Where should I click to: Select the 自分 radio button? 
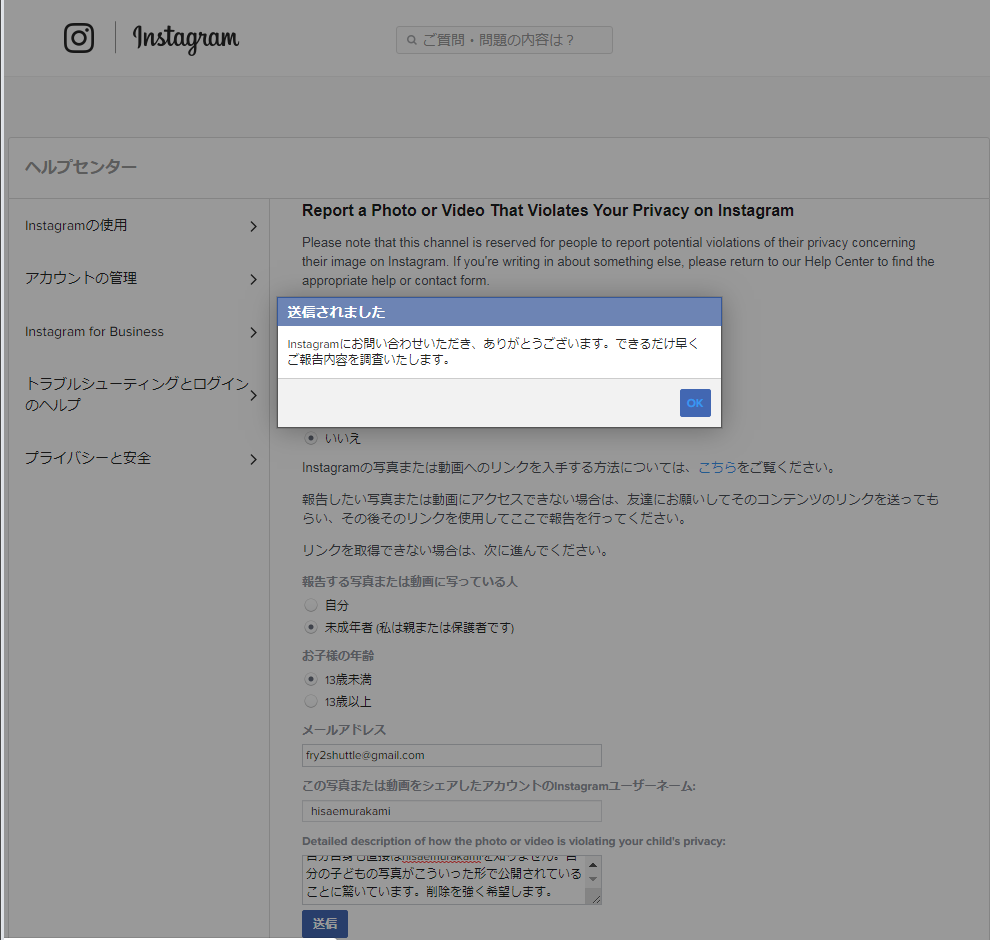(311, 605)
